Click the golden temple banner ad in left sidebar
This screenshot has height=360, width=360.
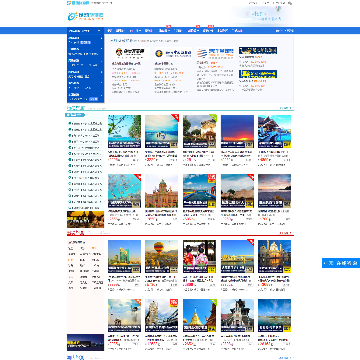tap(85, 219)
